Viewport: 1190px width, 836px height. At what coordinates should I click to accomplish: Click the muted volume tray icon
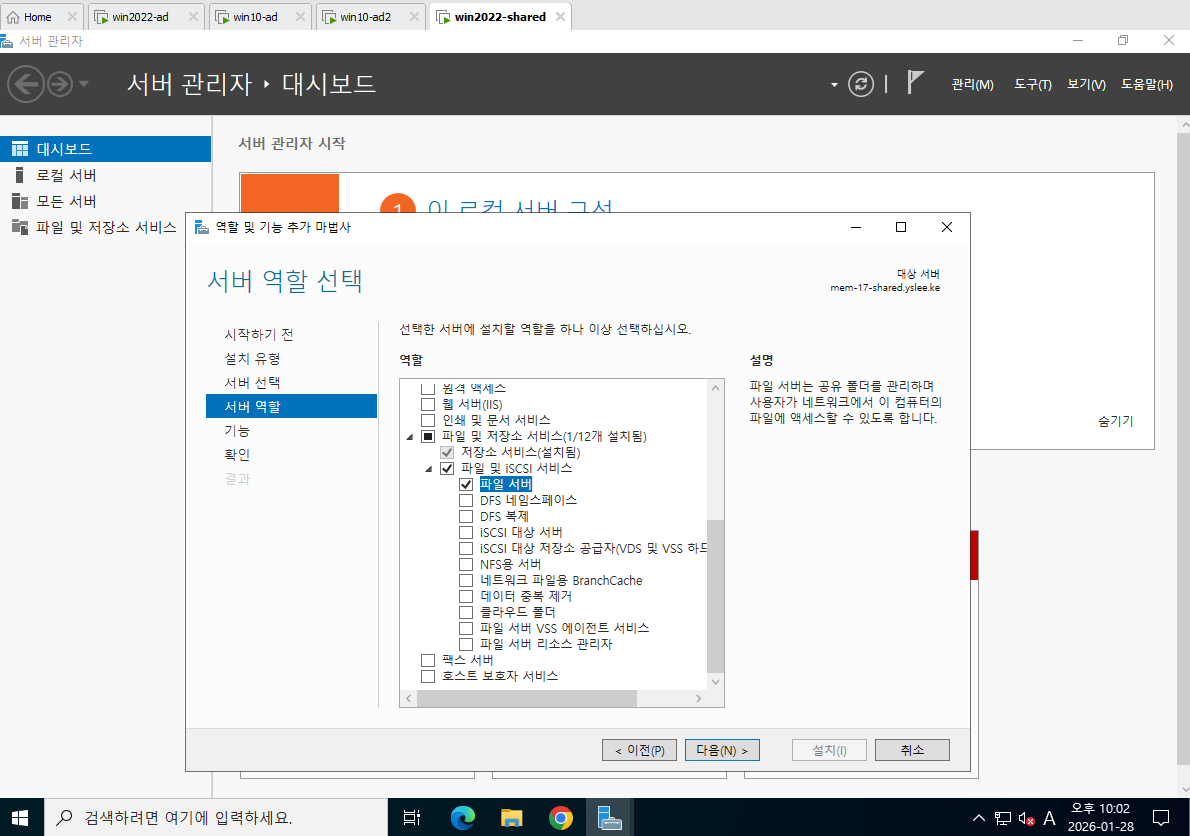[x=1026, y=819]
